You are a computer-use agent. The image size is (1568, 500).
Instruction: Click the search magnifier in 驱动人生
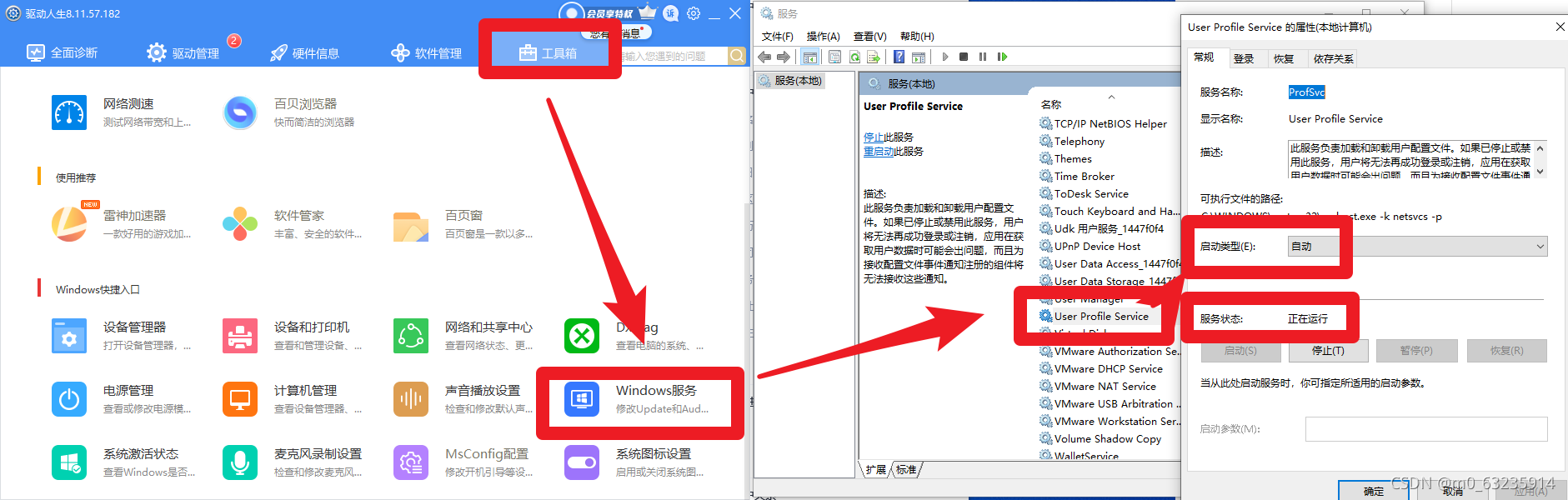click(x=737, y=56)
